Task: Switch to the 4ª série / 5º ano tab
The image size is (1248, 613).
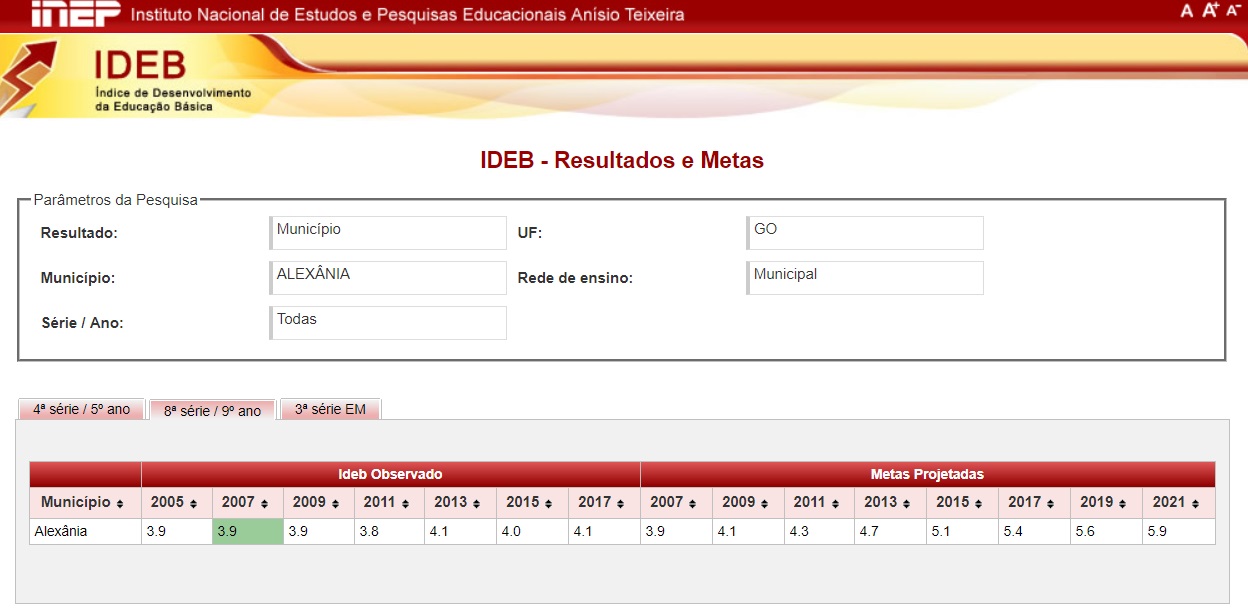Action: [82, 409]
